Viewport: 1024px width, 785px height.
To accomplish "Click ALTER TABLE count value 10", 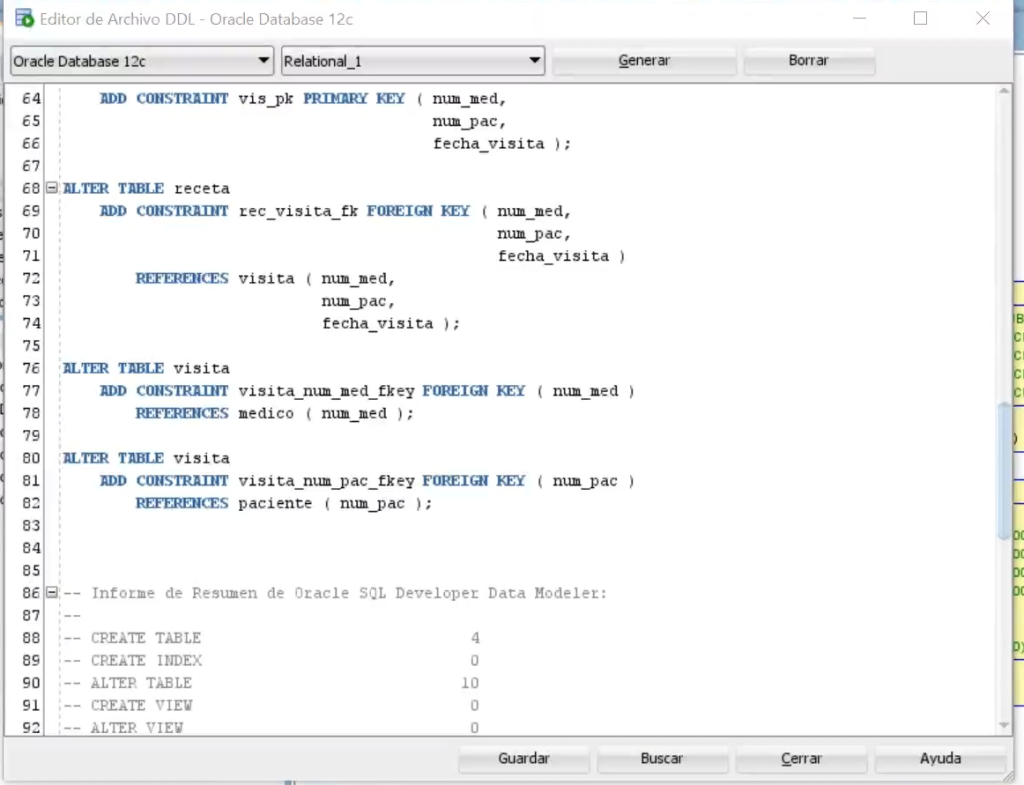I will tap(470, 683).
